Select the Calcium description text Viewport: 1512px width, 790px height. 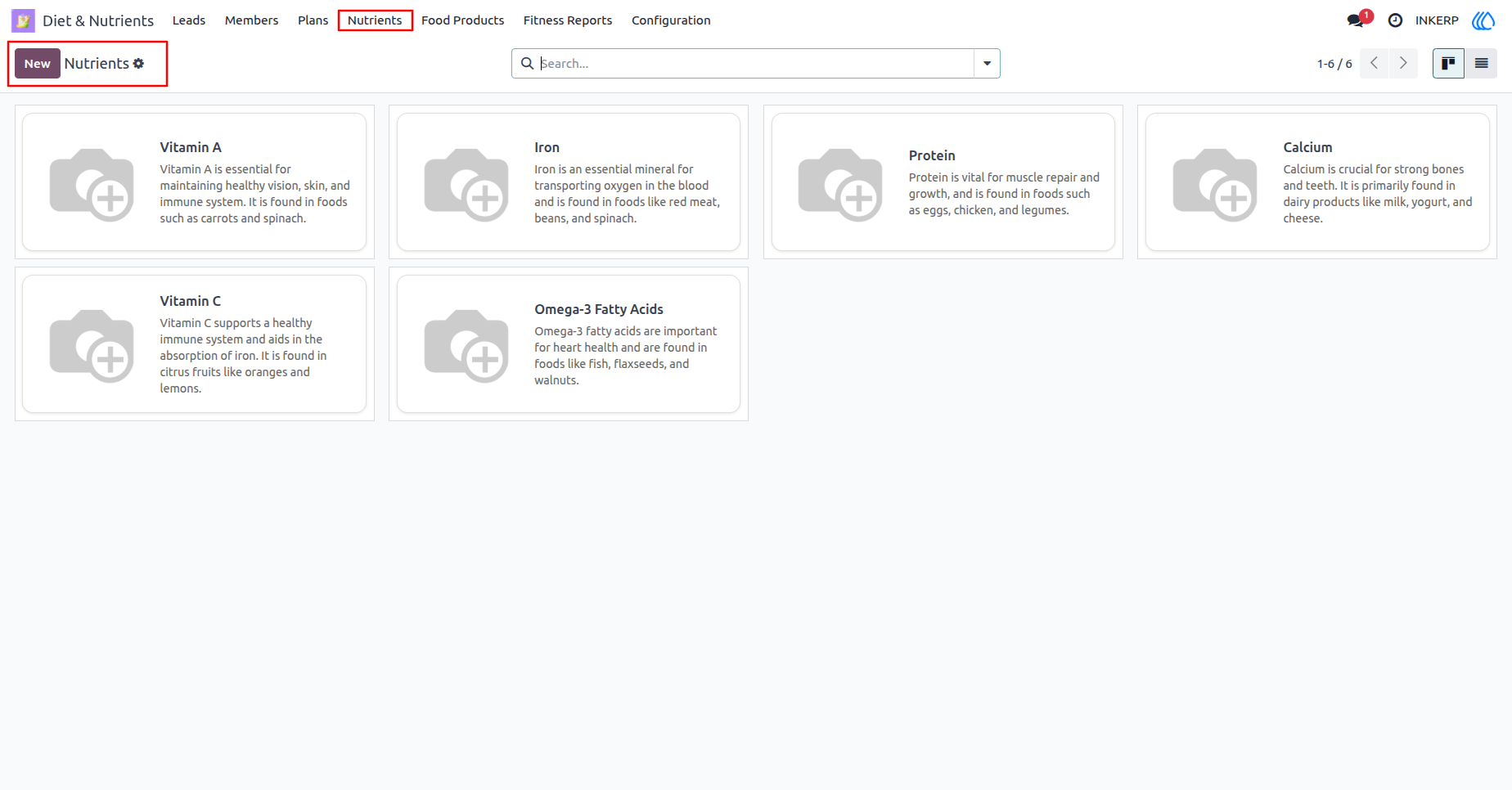click(1378, 194)
